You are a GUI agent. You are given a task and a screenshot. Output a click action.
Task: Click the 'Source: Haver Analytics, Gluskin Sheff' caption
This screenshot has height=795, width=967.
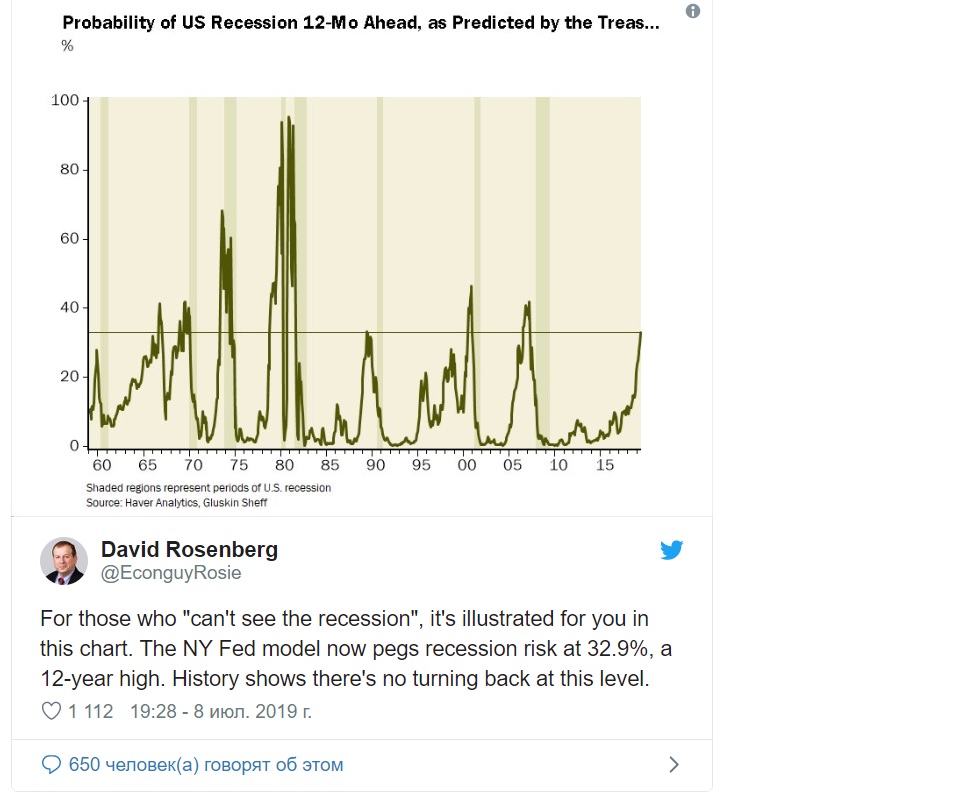(x=176, y=503)
